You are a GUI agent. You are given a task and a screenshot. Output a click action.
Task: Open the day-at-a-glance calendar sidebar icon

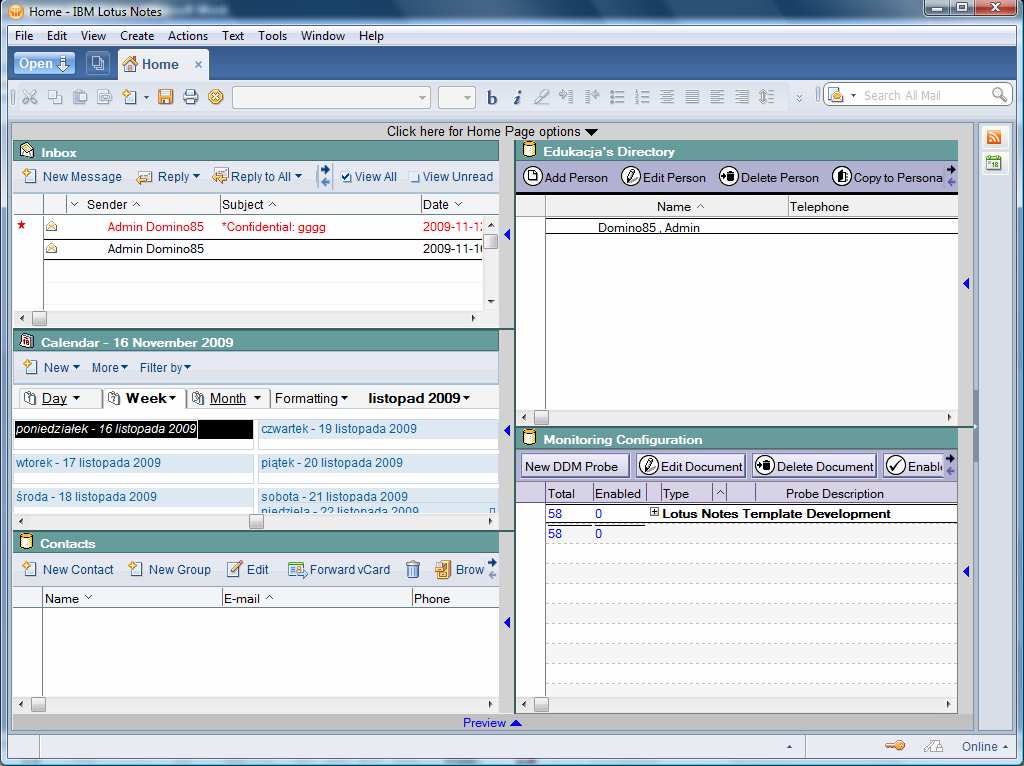point(994,163)
